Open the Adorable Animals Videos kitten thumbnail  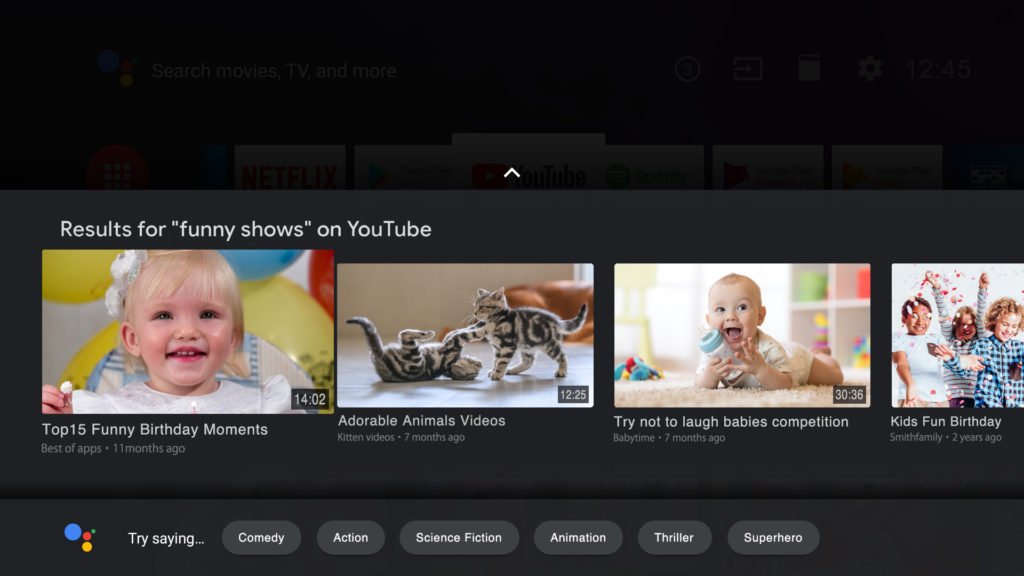(x=465, y=335)
